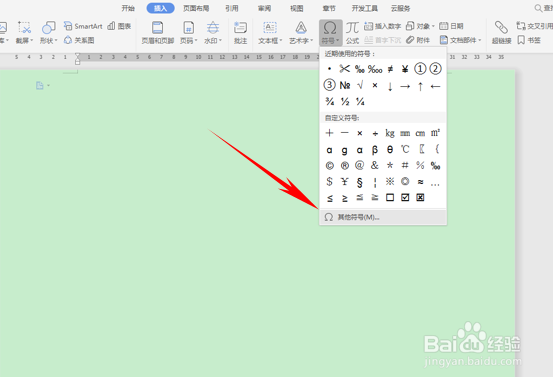Add a 书签 bookmark

[x=529, y=40]
